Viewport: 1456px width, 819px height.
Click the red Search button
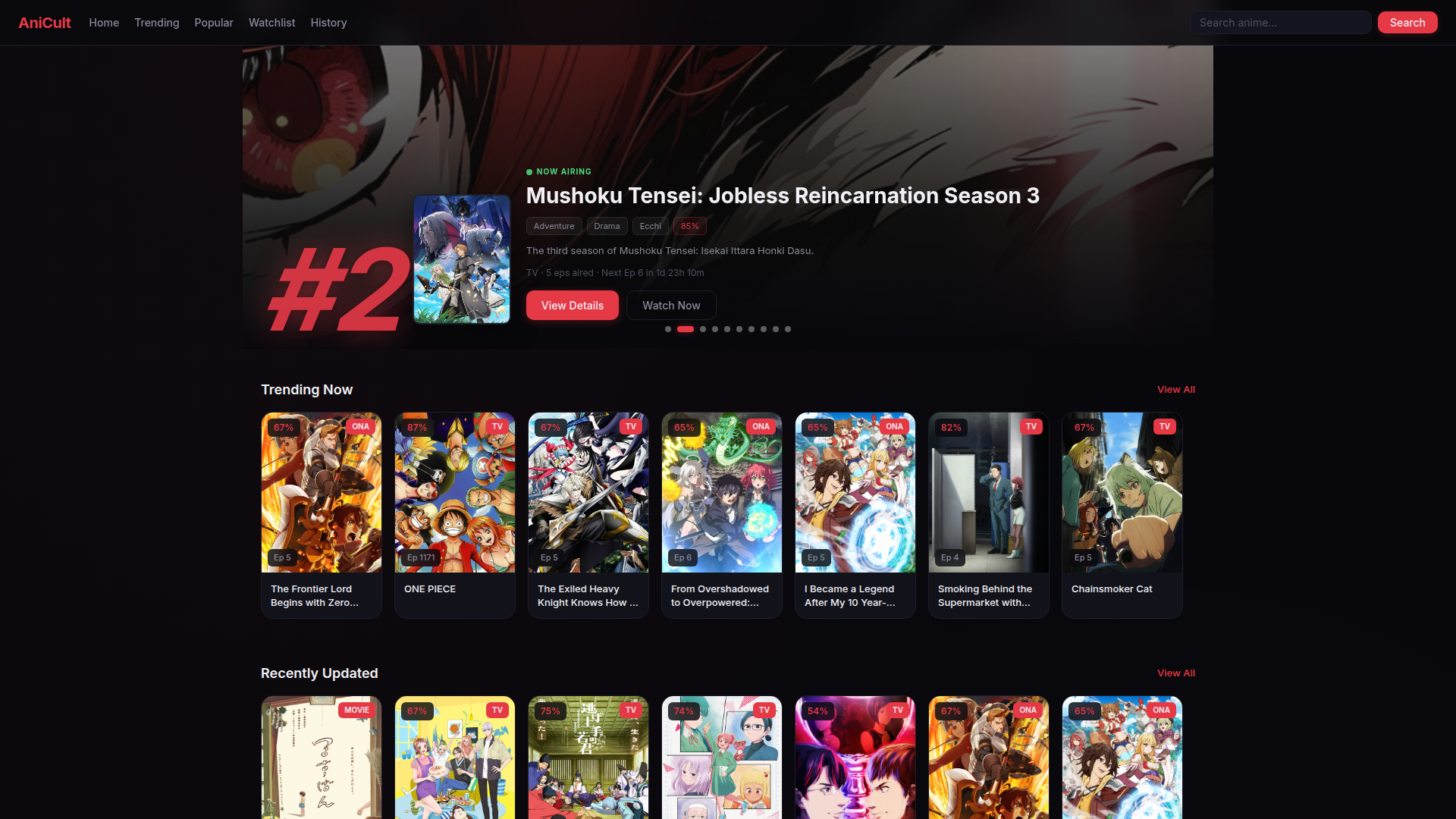(x=1407, y=23)
